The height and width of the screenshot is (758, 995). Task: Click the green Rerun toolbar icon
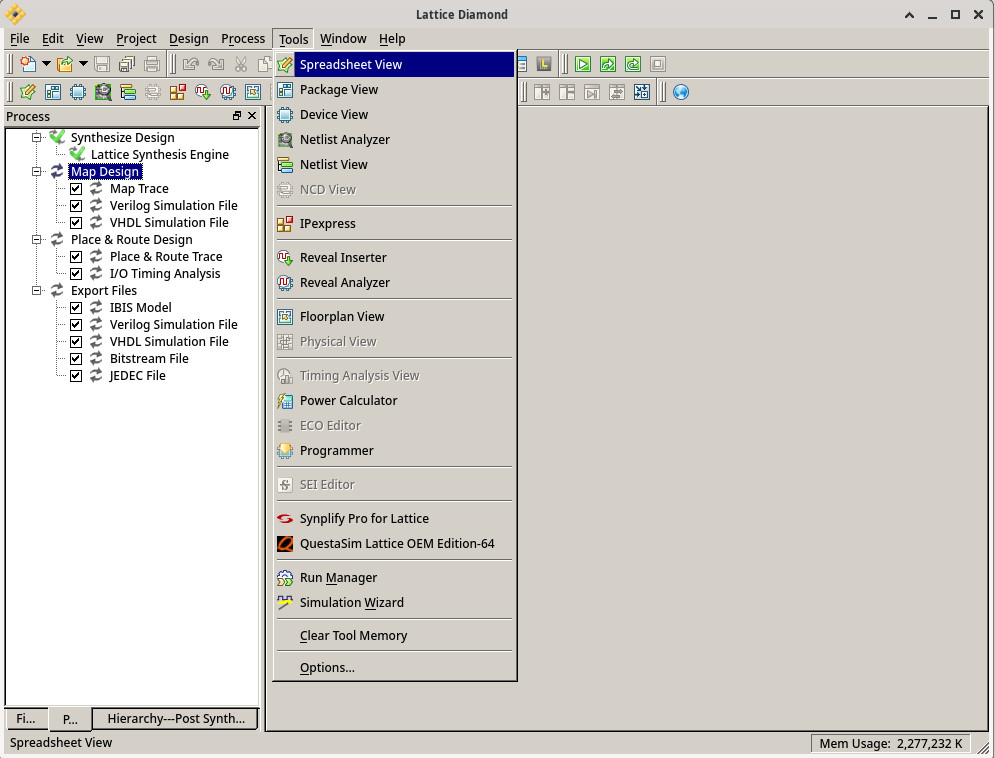click(x=608, y=64)
